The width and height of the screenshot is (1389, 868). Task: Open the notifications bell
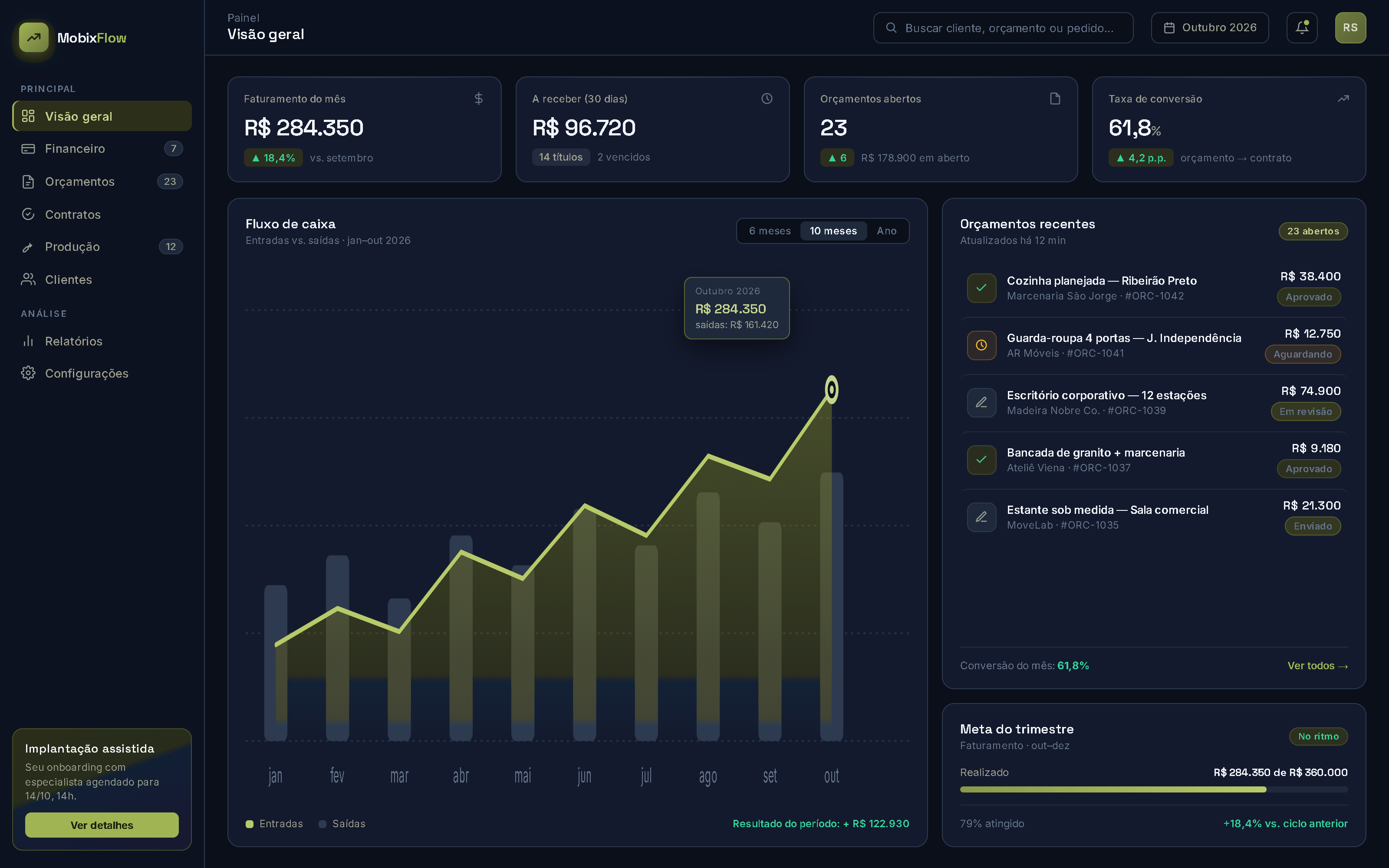1302,27
